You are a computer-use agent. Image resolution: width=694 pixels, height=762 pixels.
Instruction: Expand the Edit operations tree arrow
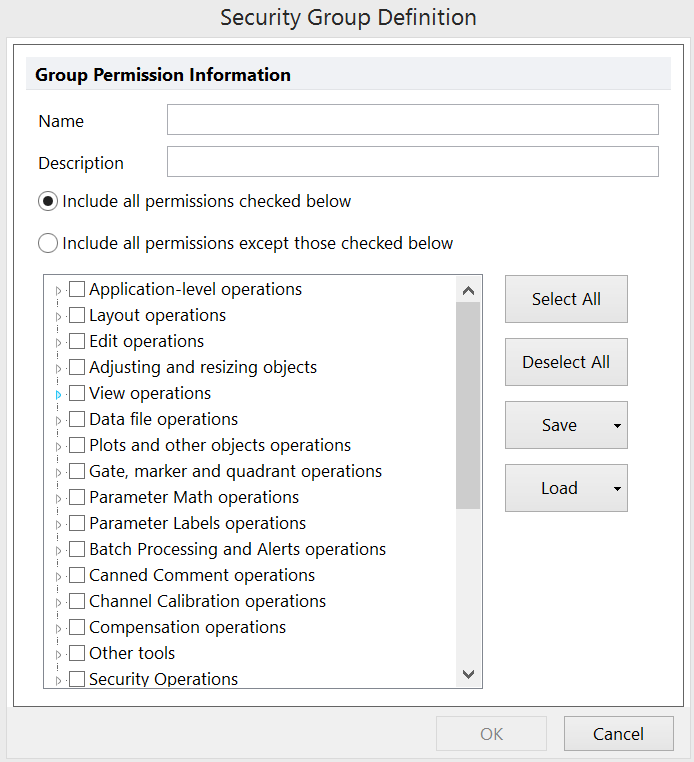click(58, 342)
